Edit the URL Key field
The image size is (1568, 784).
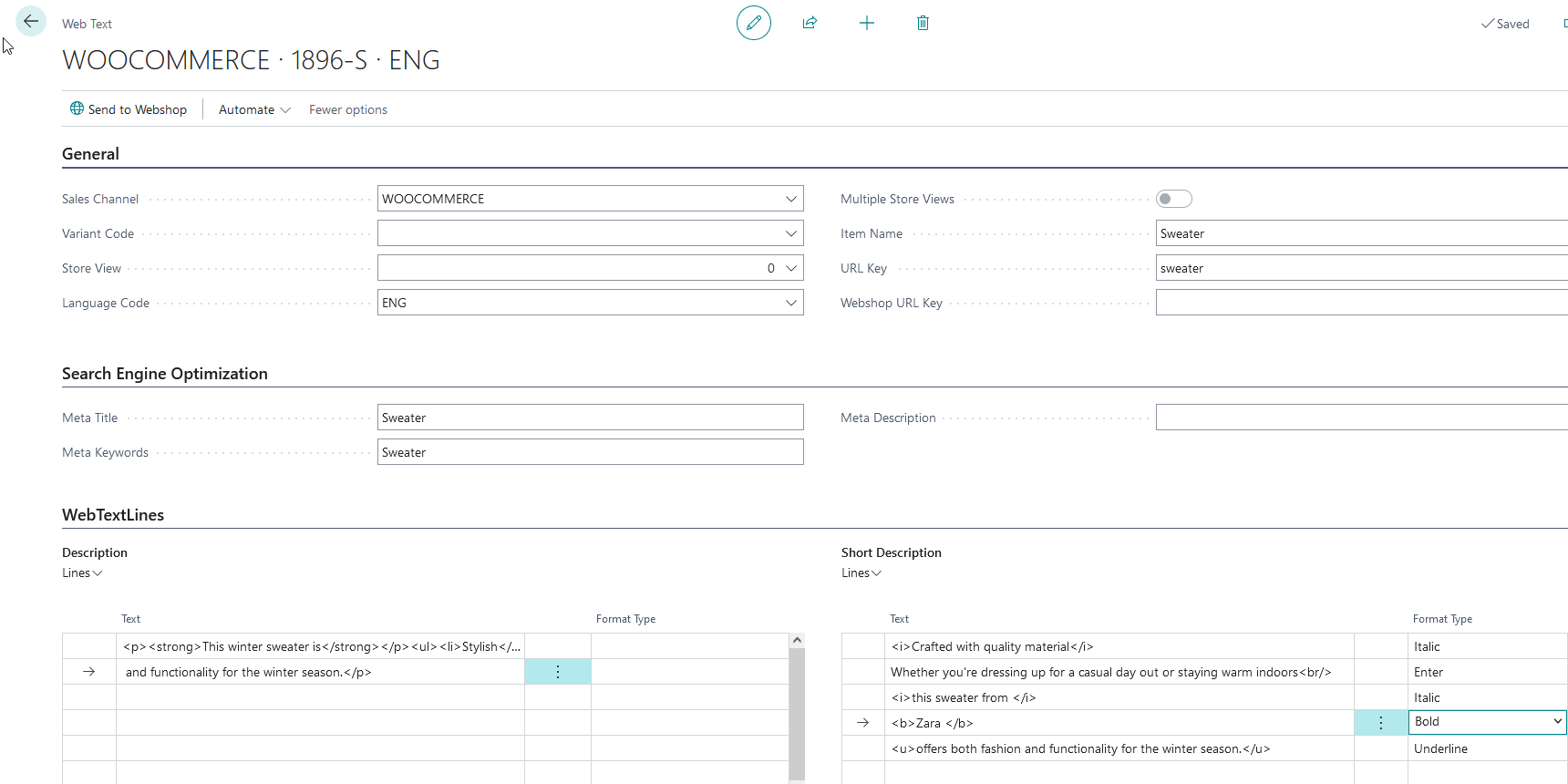tap(1362, 268)
